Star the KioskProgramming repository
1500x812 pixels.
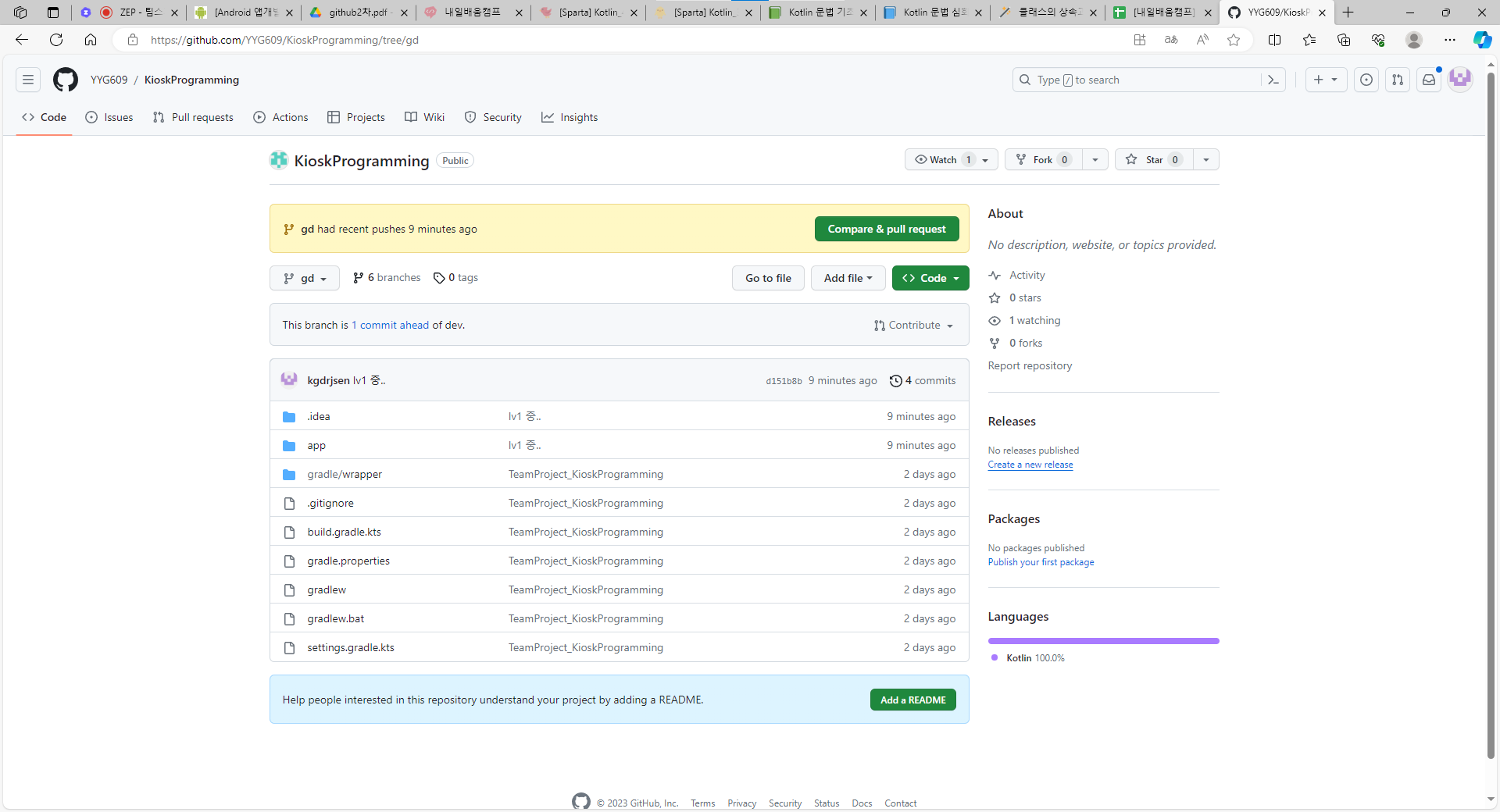[1154, 159]
